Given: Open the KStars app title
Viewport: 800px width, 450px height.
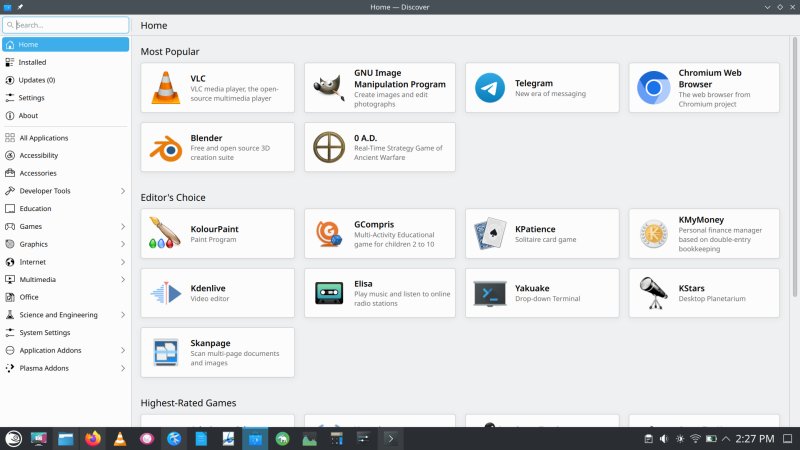Looking at the screenshot, I should tap(691, 288).
